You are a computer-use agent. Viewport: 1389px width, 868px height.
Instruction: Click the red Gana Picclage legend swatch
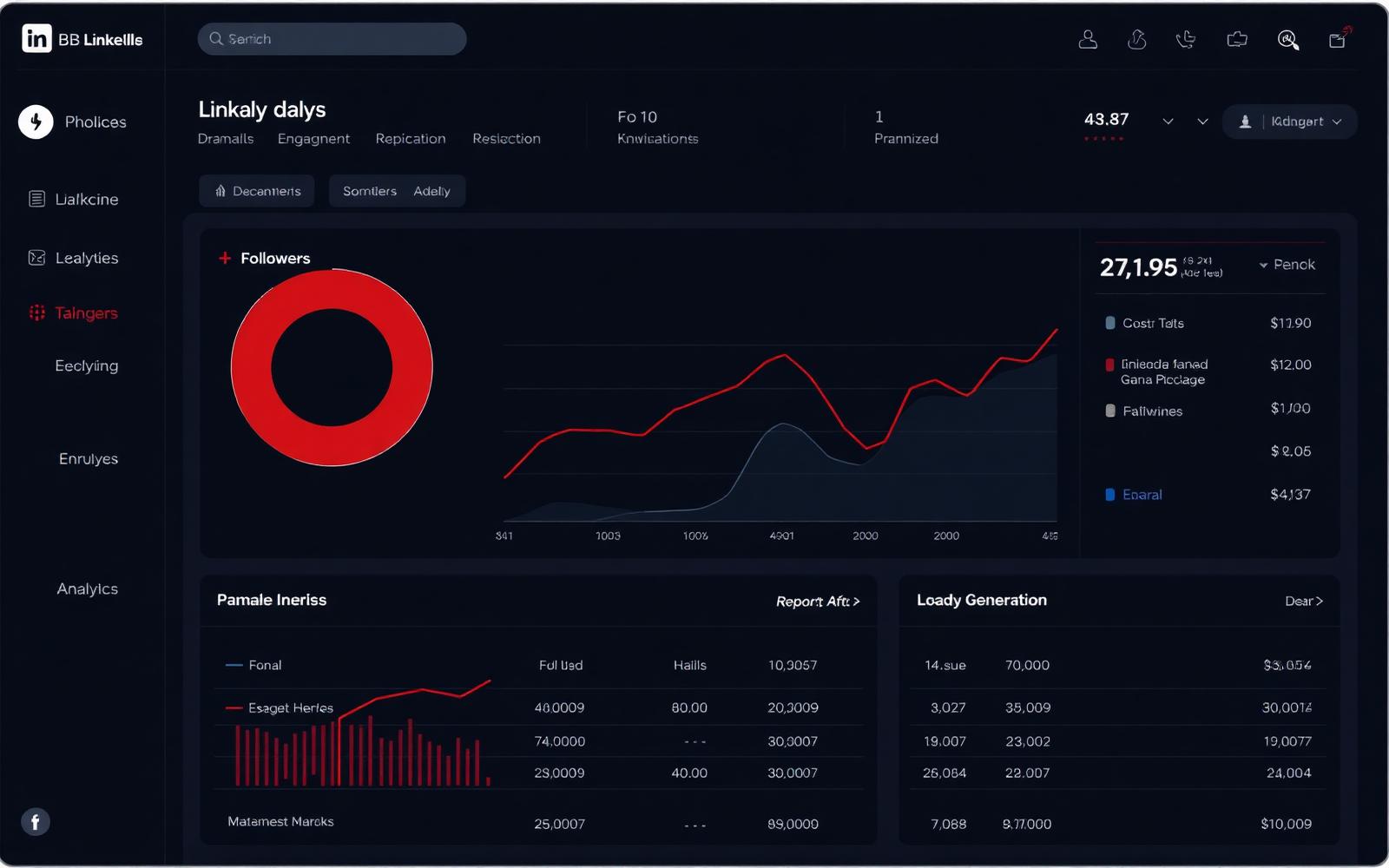1109,365
